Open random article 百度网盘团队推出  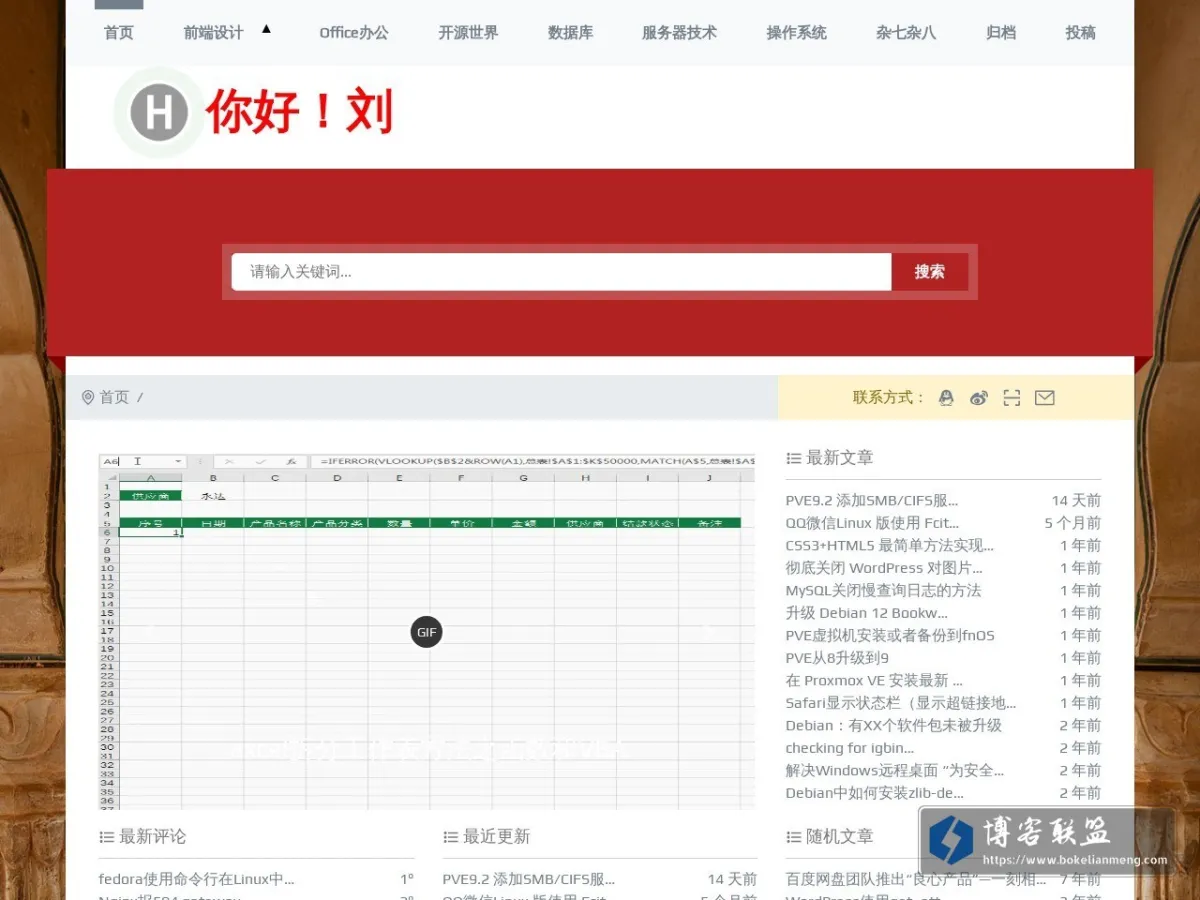point(916,880)
